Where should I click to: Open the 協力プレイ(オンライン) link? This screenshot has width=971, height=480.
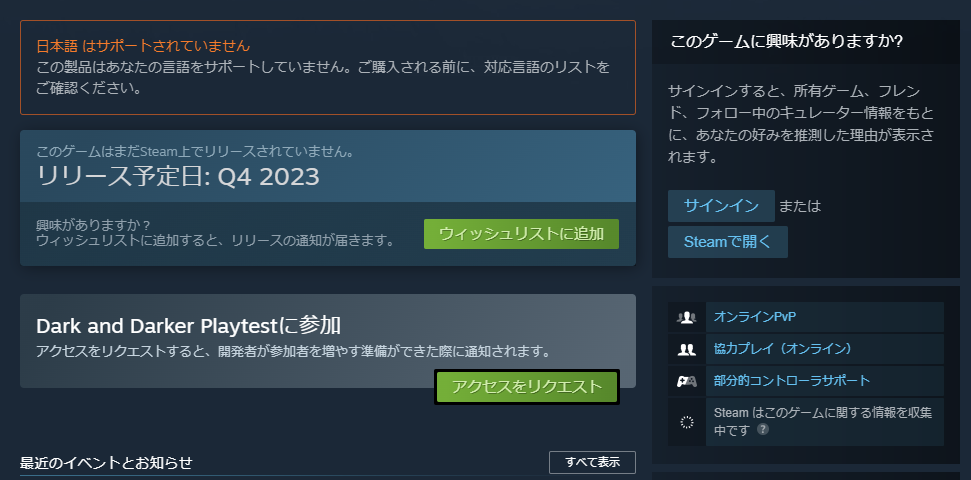coord(783,349)
